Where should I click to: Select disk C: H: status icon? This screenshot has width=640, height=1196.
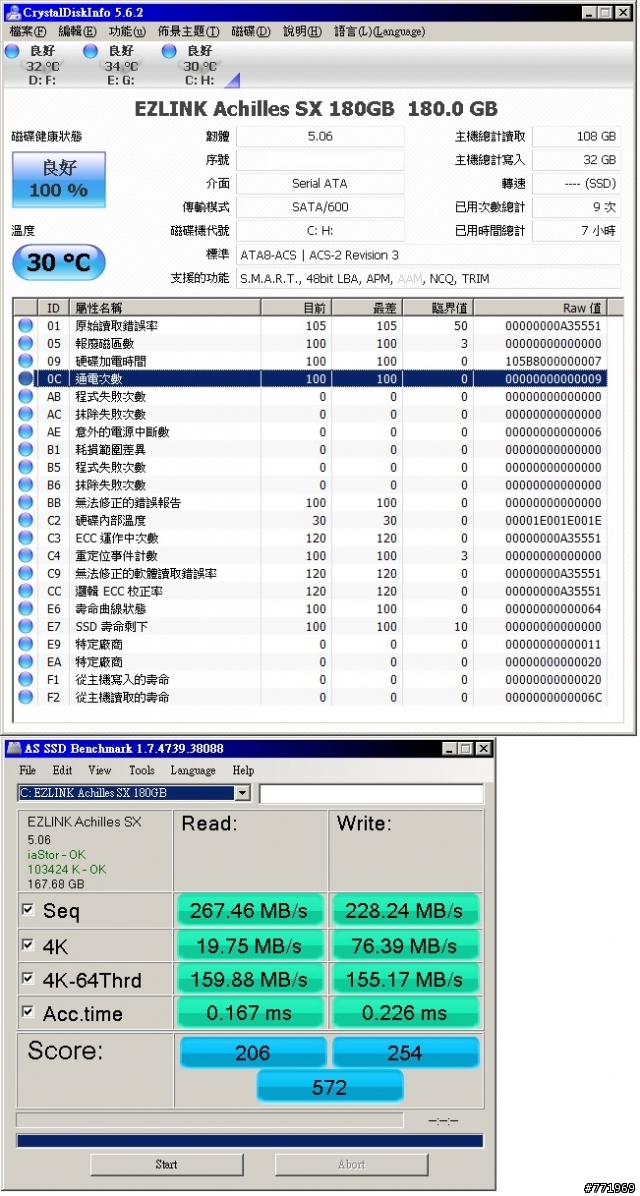click(x=169, y=51)
